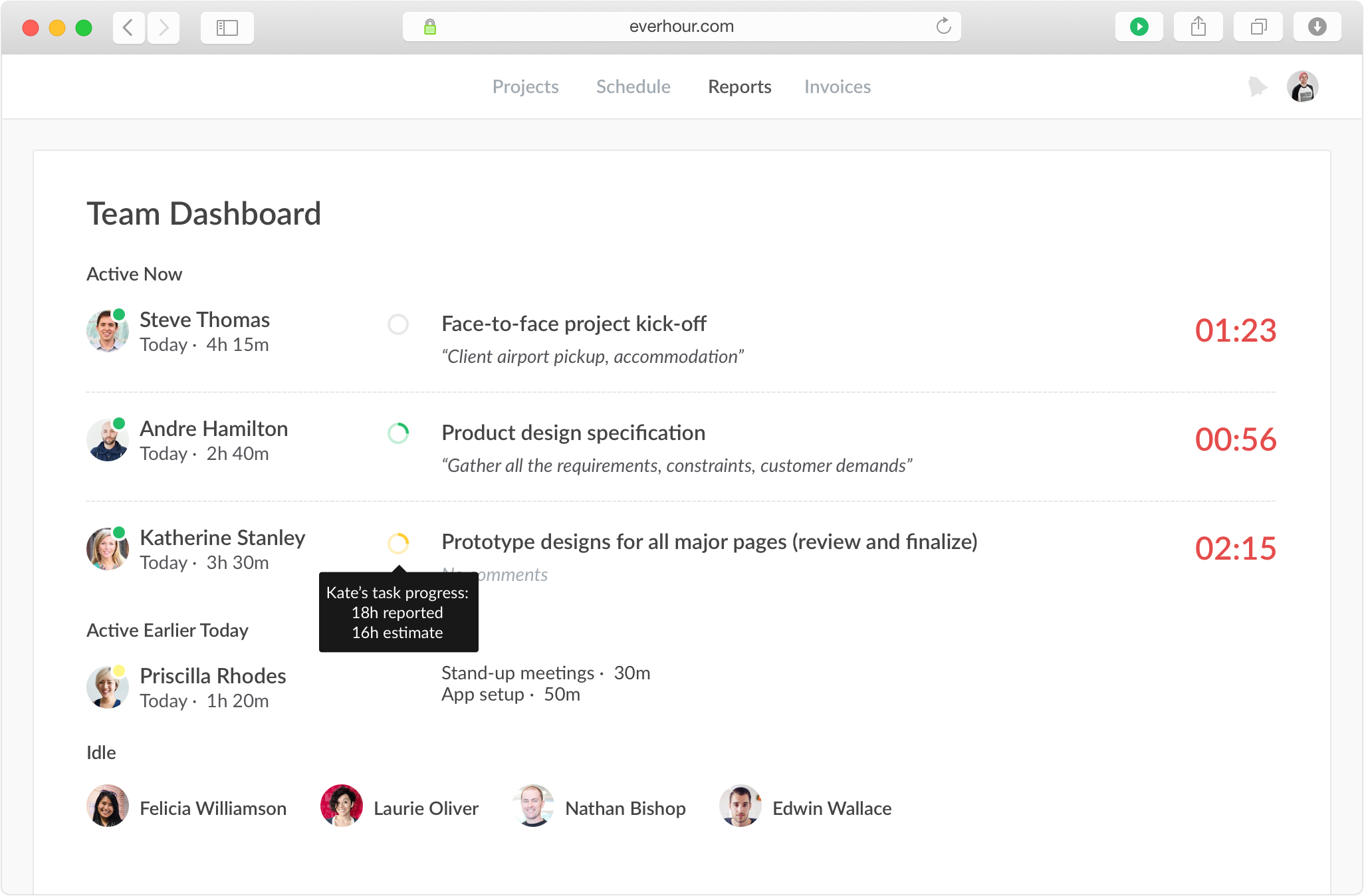This screenshot has width=1364, height=896.
Task: Click 'Today · 3h 30m' under Katherine Stanley
Action: point(204,563)
